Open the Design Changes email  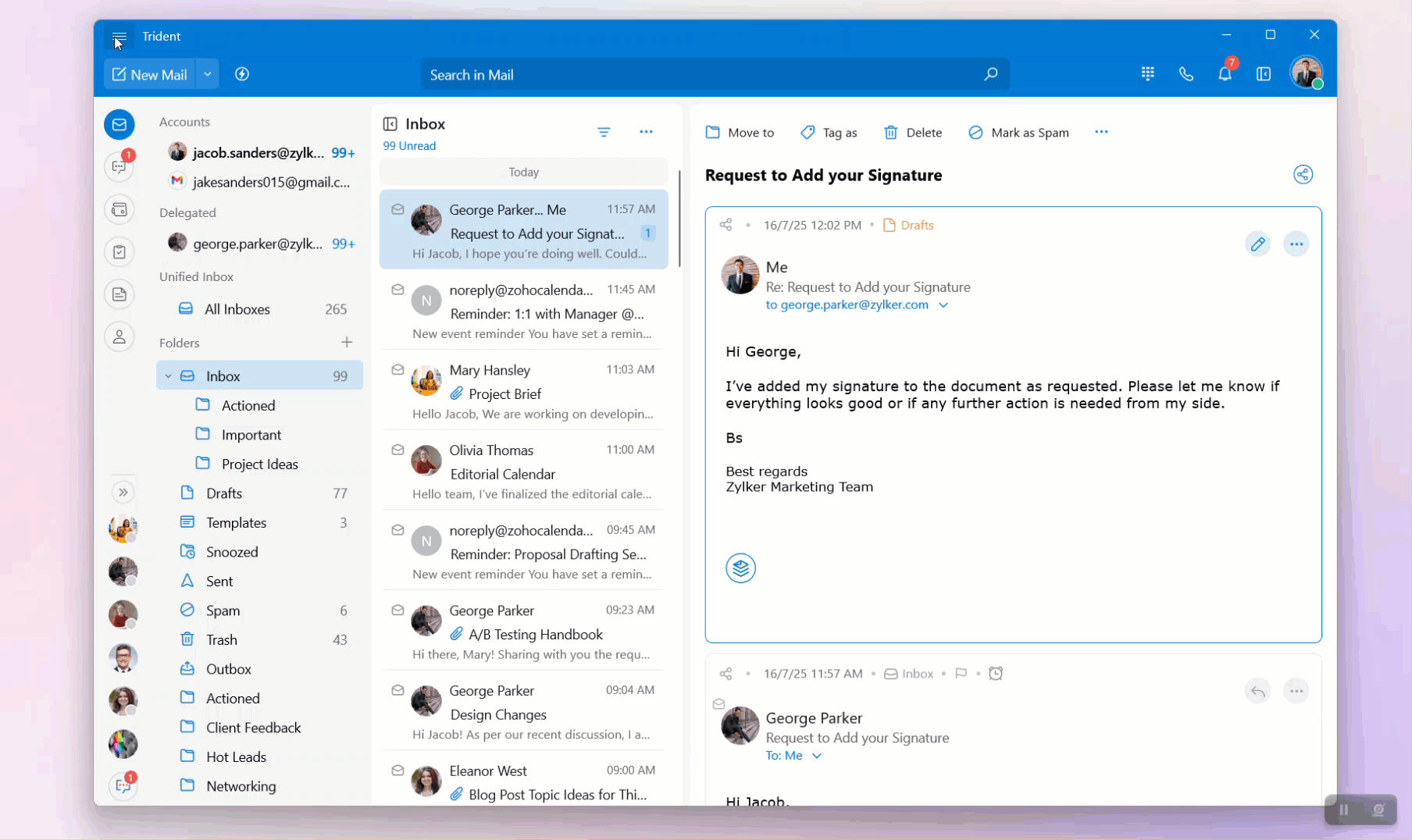(523, 711)
